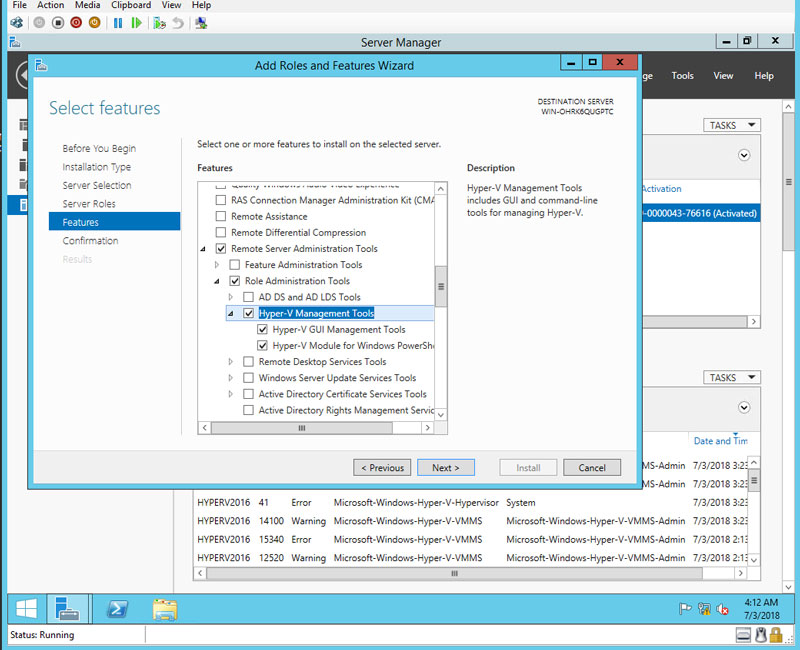Click the padlock icon in status bar

[776, 635]
